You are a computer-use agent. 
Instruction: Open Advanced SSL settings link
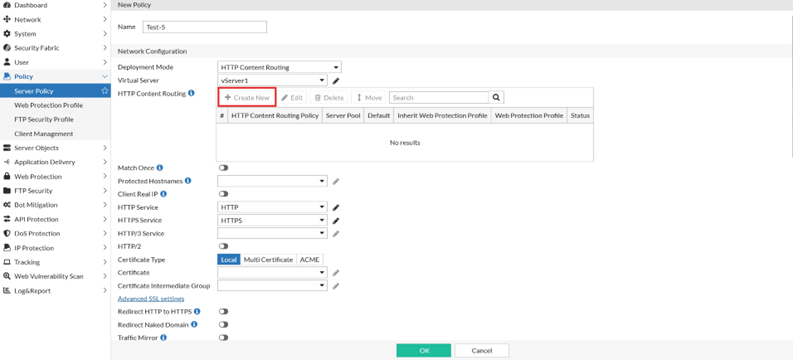point(151,299)
